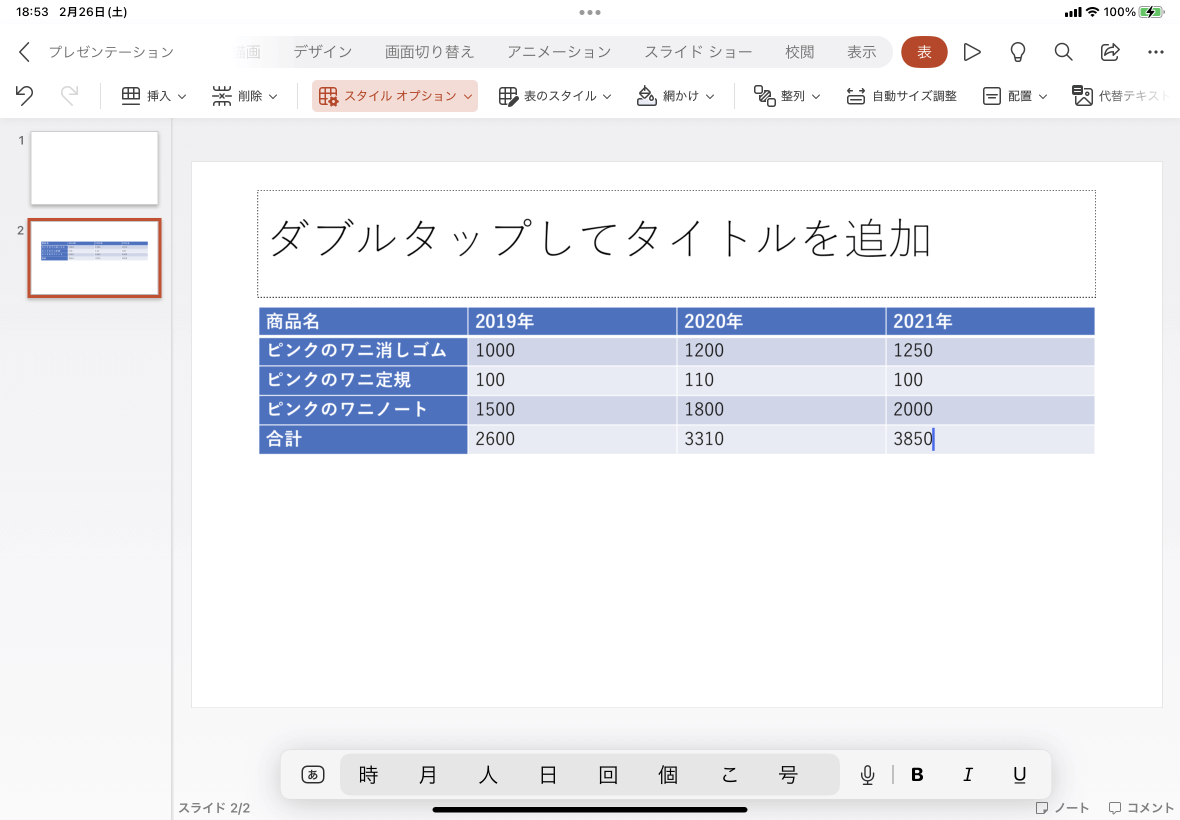The image size is (1180, 820).
Task: Select the 2021年 header cell
Action: pyautogui.click(x=990, y=321)
